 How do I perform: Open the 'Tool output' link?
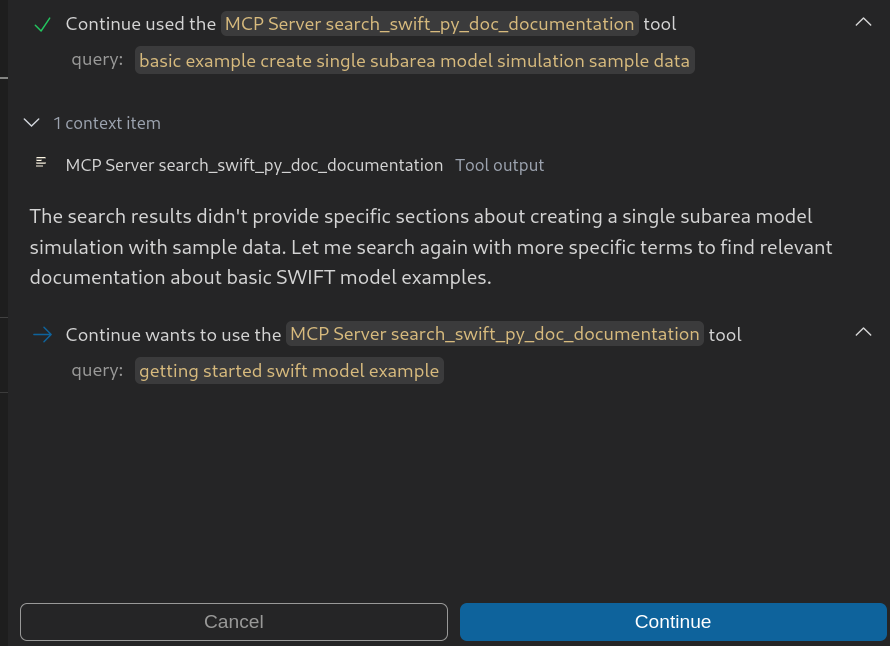pos(499,165)
